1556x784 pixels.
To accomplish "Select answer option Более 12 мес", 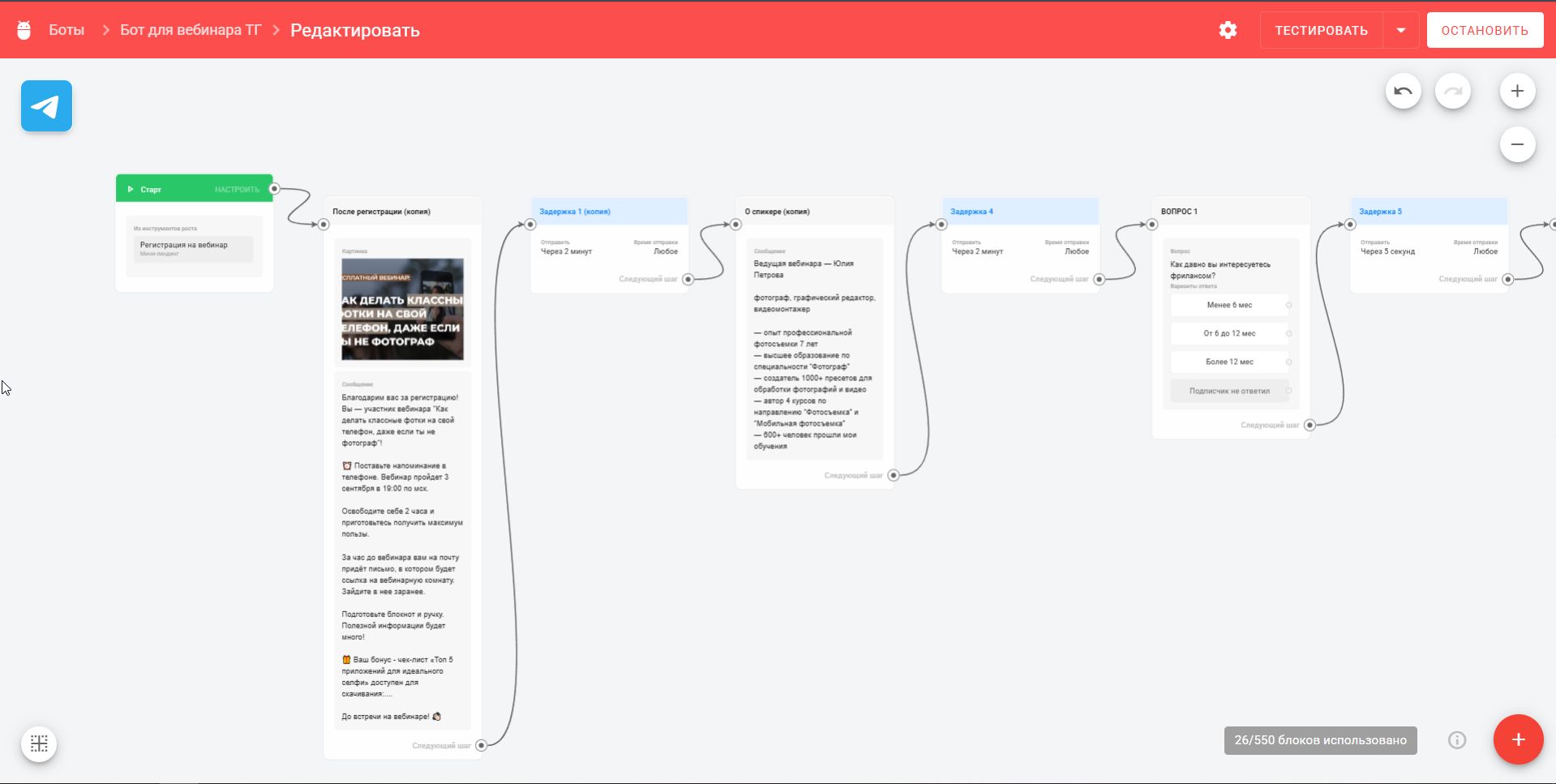I will click(1229, 362).
